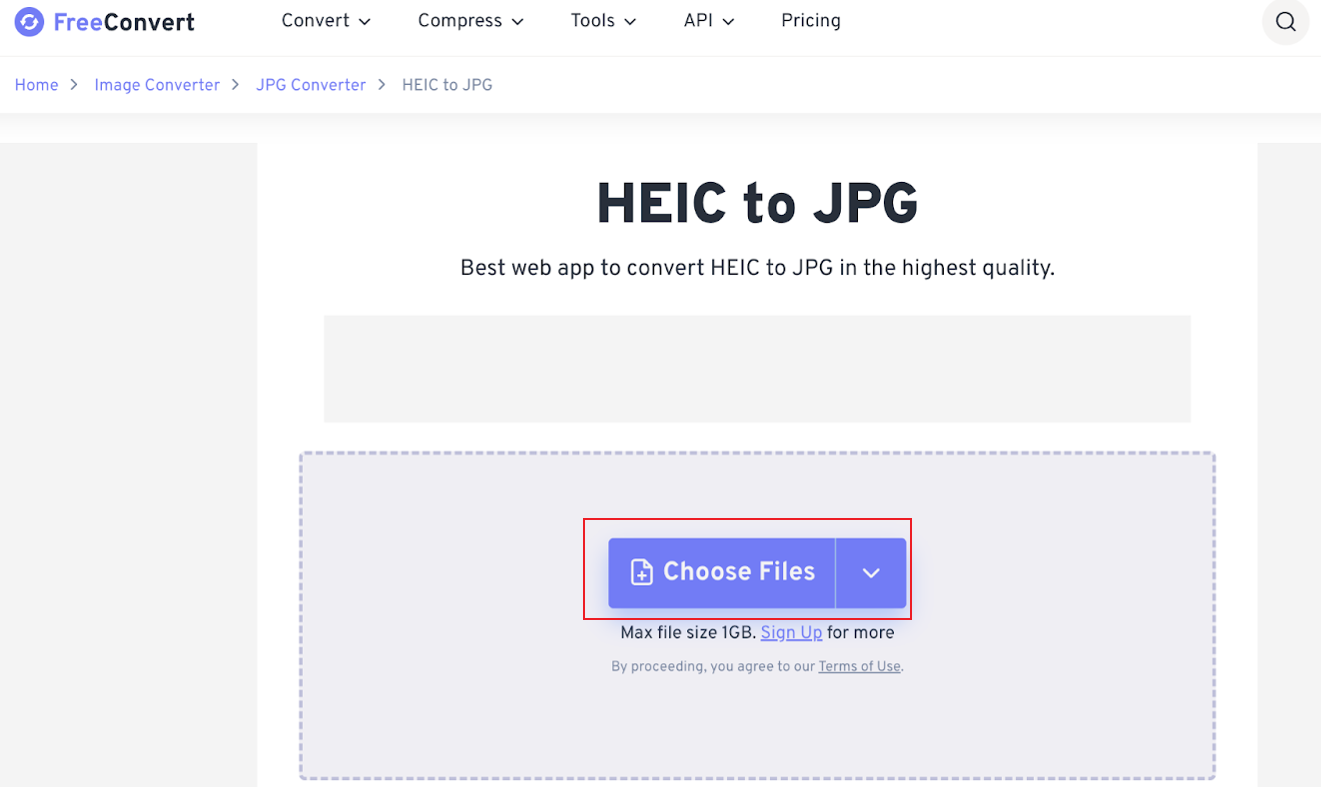
Task: Open the Tools dropdown menu
Action: 594,20
